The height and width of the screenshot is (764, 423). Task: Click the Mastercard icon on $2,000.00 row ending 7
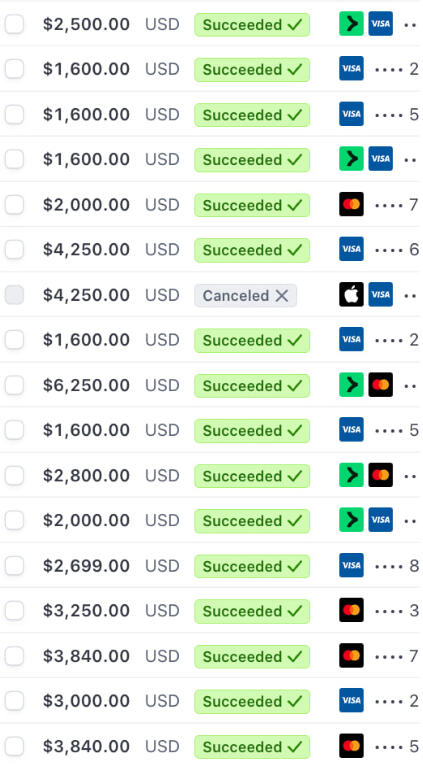(x=351, y=204)
